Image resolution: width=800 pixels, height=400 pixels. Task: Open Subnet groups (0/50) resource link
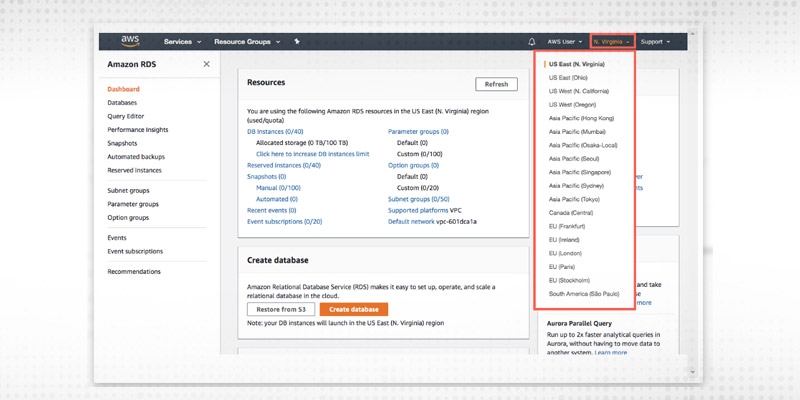coord(419,199)
